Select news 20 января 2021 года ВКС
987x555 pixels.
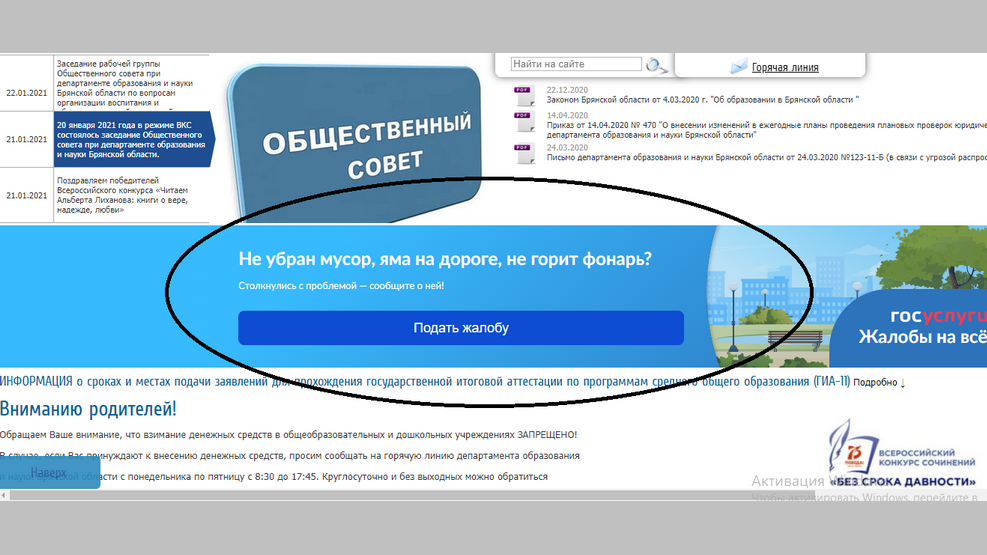[131, 140]
